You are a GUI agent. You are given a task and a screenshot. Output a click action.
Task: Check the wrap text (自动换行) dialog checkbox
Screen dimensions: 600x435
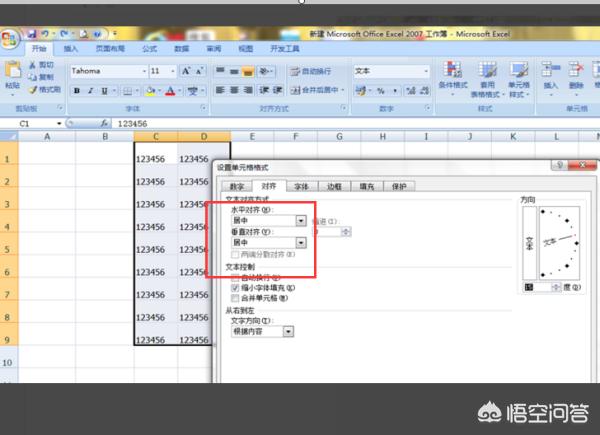coord(235,276)
